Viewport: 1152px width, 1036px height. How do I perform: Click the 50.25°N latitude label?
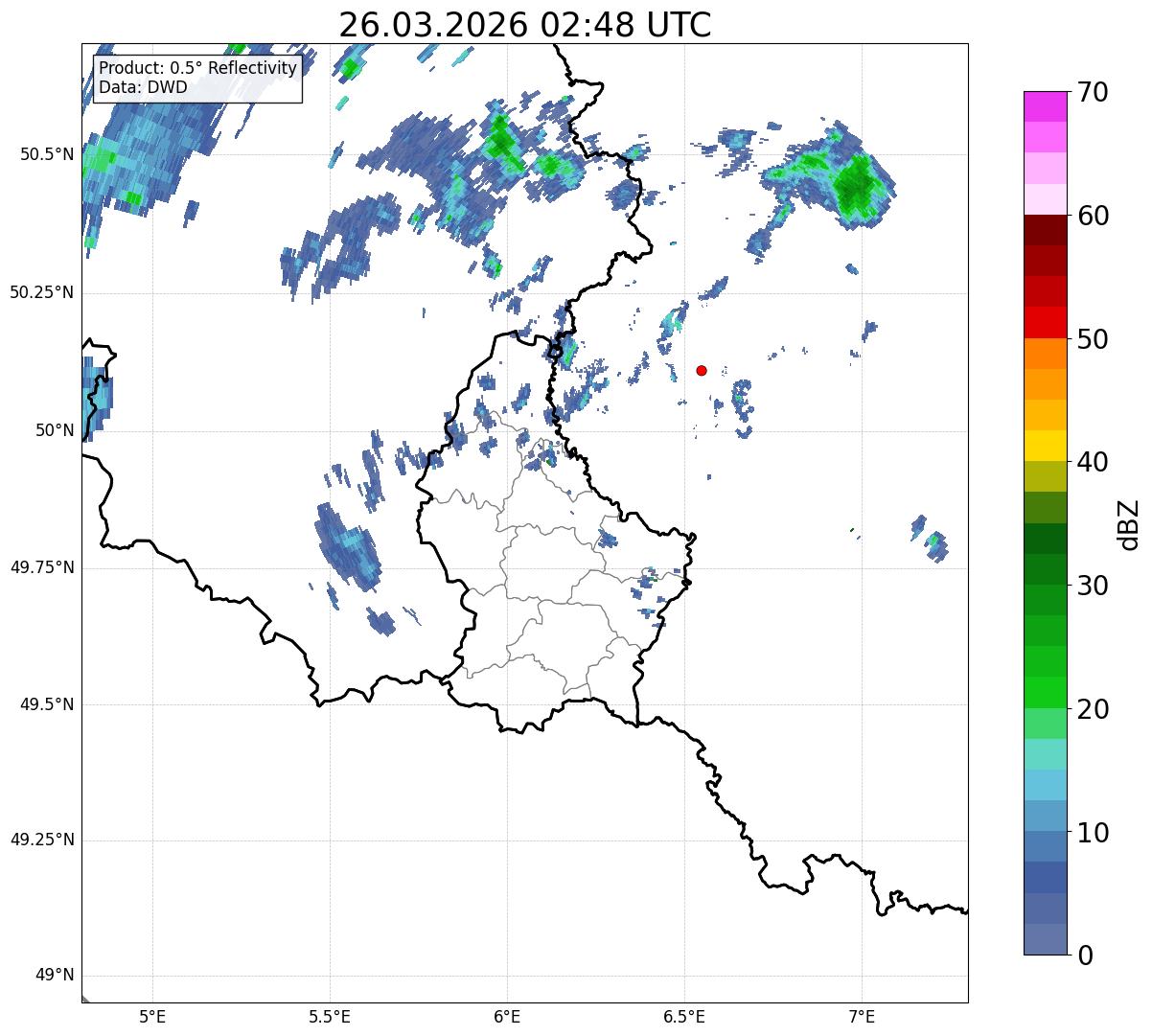click(x=42, y=292)
